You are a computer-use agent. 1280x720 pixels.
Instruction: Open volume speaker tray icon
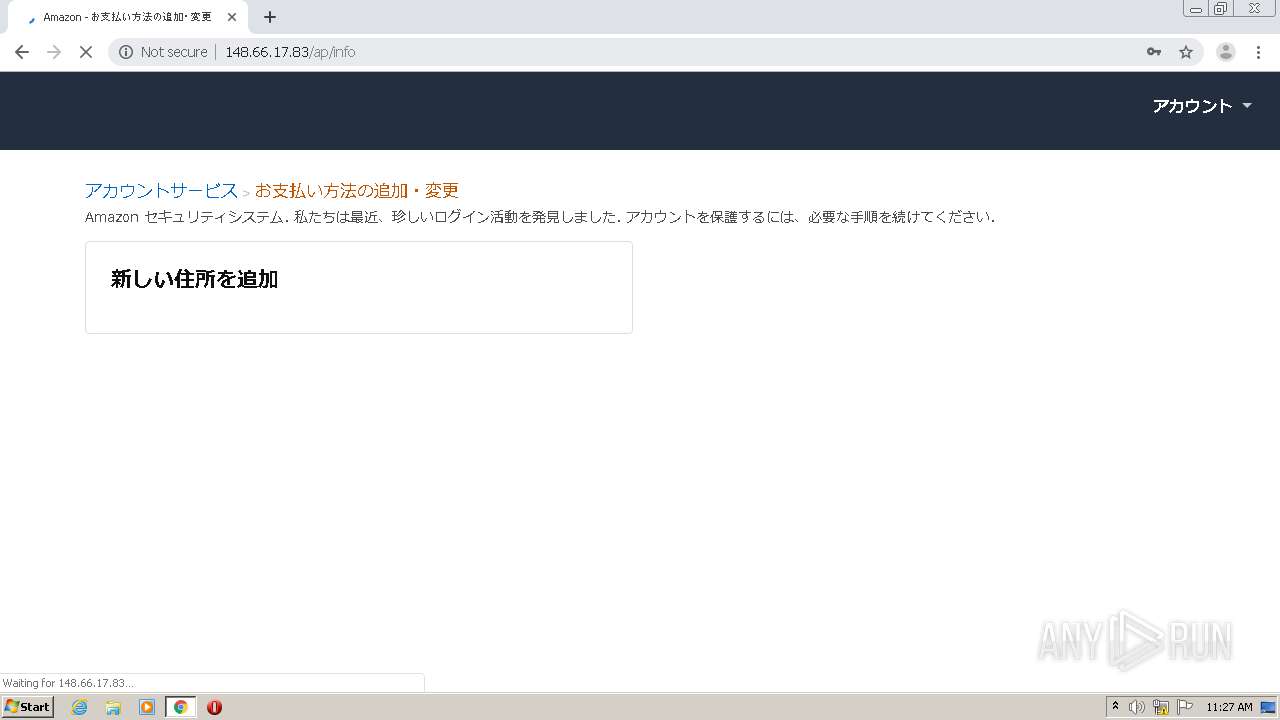pos(1136,707)
